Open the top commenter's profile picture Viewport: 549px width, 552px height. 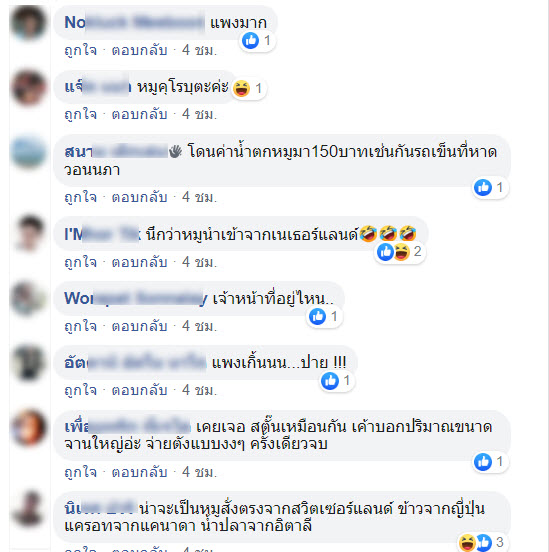click(x=29, y=22)
